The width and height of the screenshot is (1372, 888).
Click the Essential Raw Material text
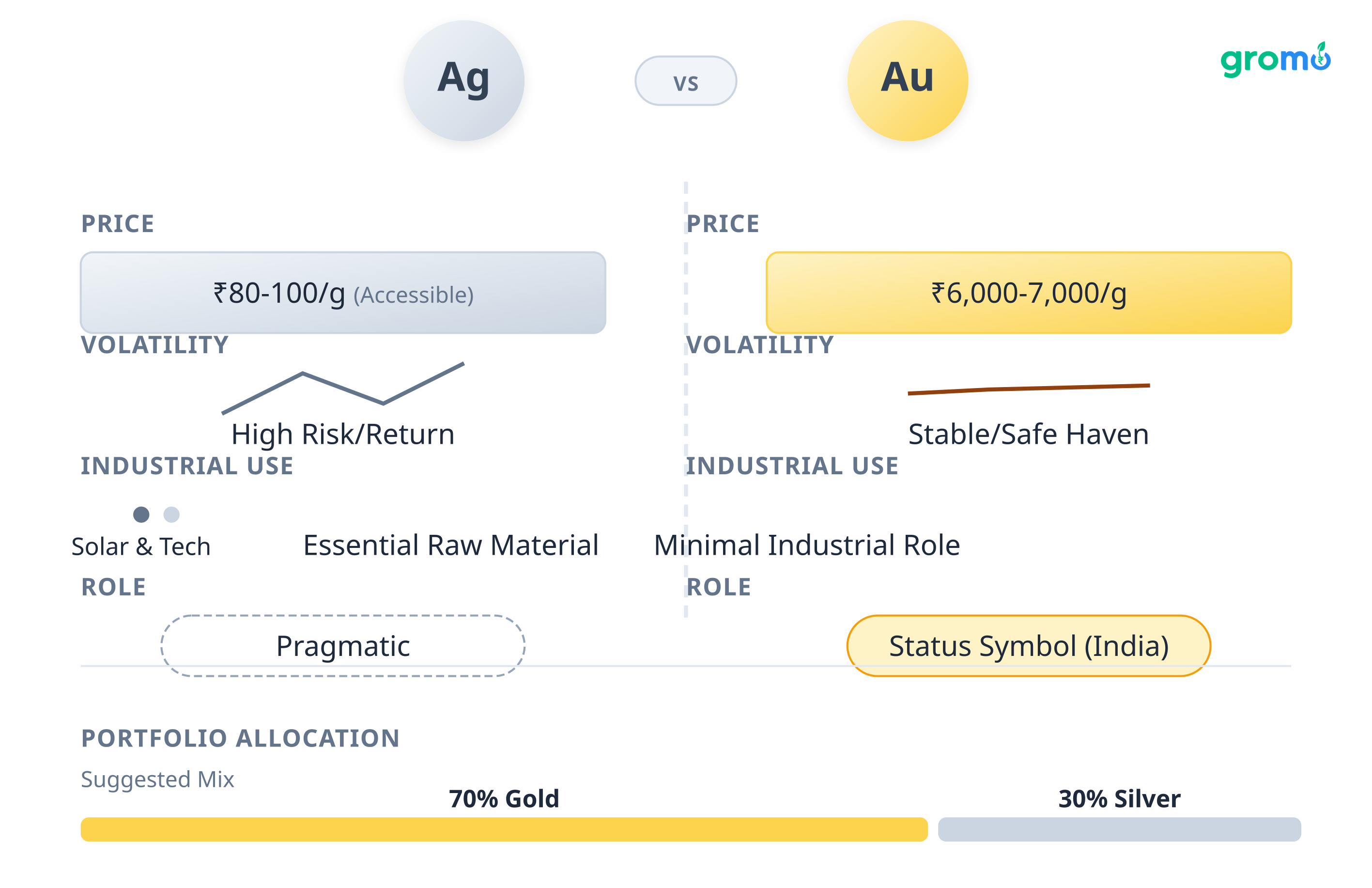tap(451, 545)
